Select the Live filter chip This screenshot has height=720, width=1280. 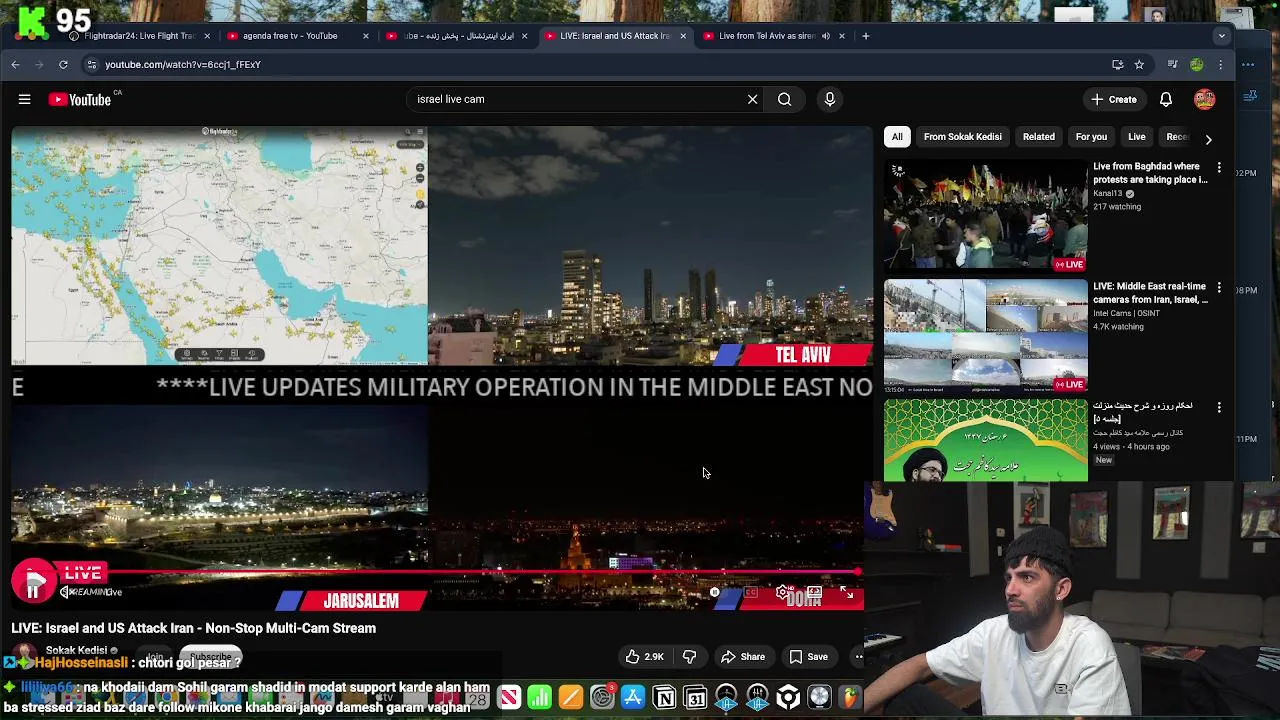(1137, 137)
